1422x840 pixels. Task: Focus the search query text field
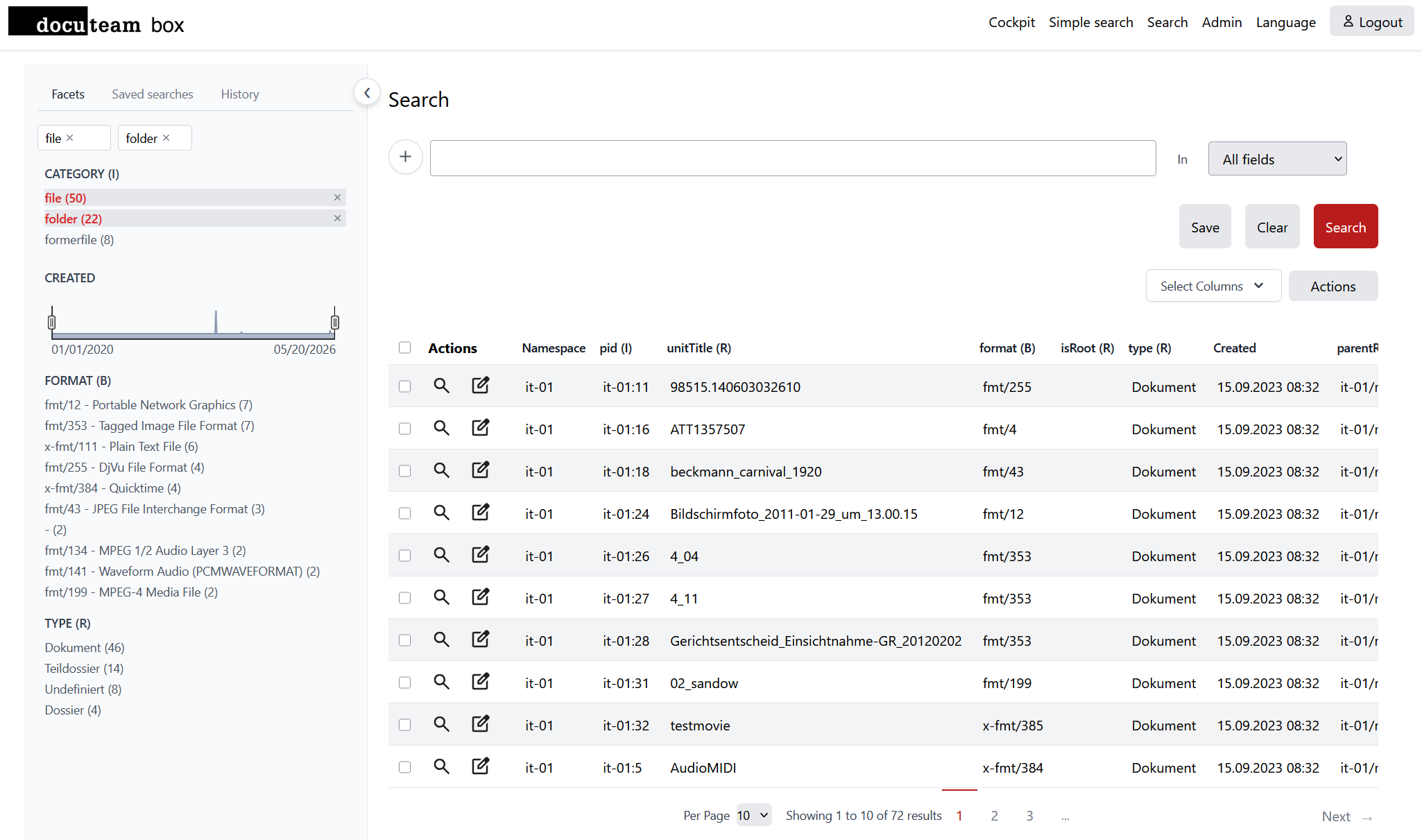tap(793, 158)
